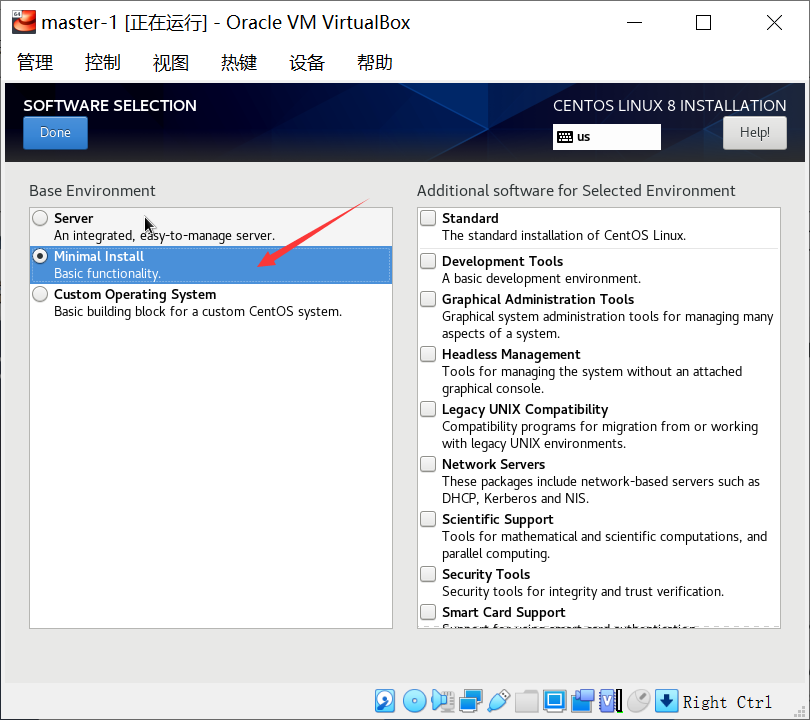Click the Additional software for Selected Environment label
Screen dimensions: 810x720
pos(576,191)
